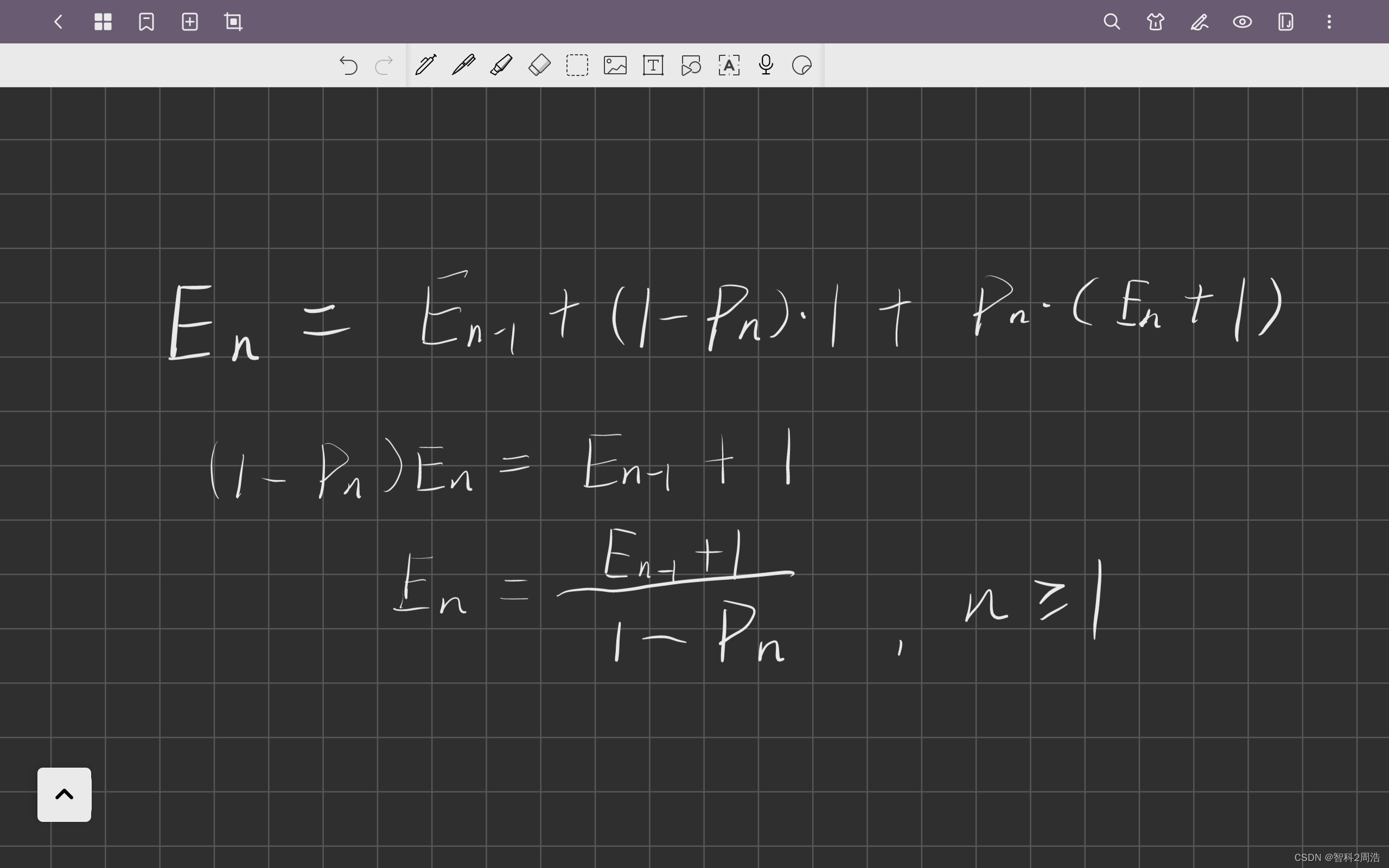Open the page thumbnails grid view
Image resolution: width=1389 pixels, height=868 pixels.
[x=103, y=22]
